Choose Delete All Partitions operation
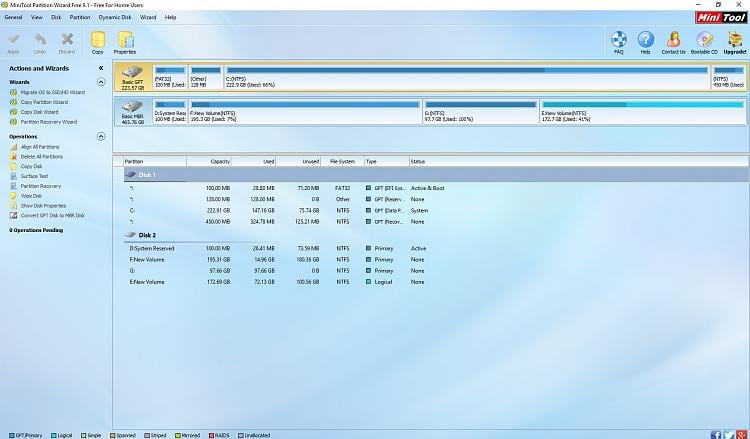The height and width of the screenshot is (439, 750). tap(42, 157)
